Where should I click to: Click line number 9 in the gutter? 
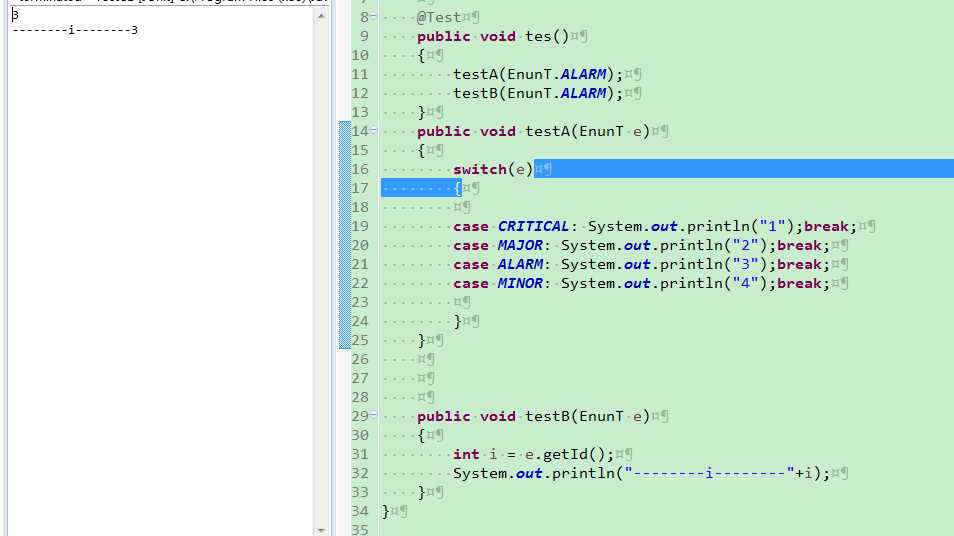coord(364,37)
